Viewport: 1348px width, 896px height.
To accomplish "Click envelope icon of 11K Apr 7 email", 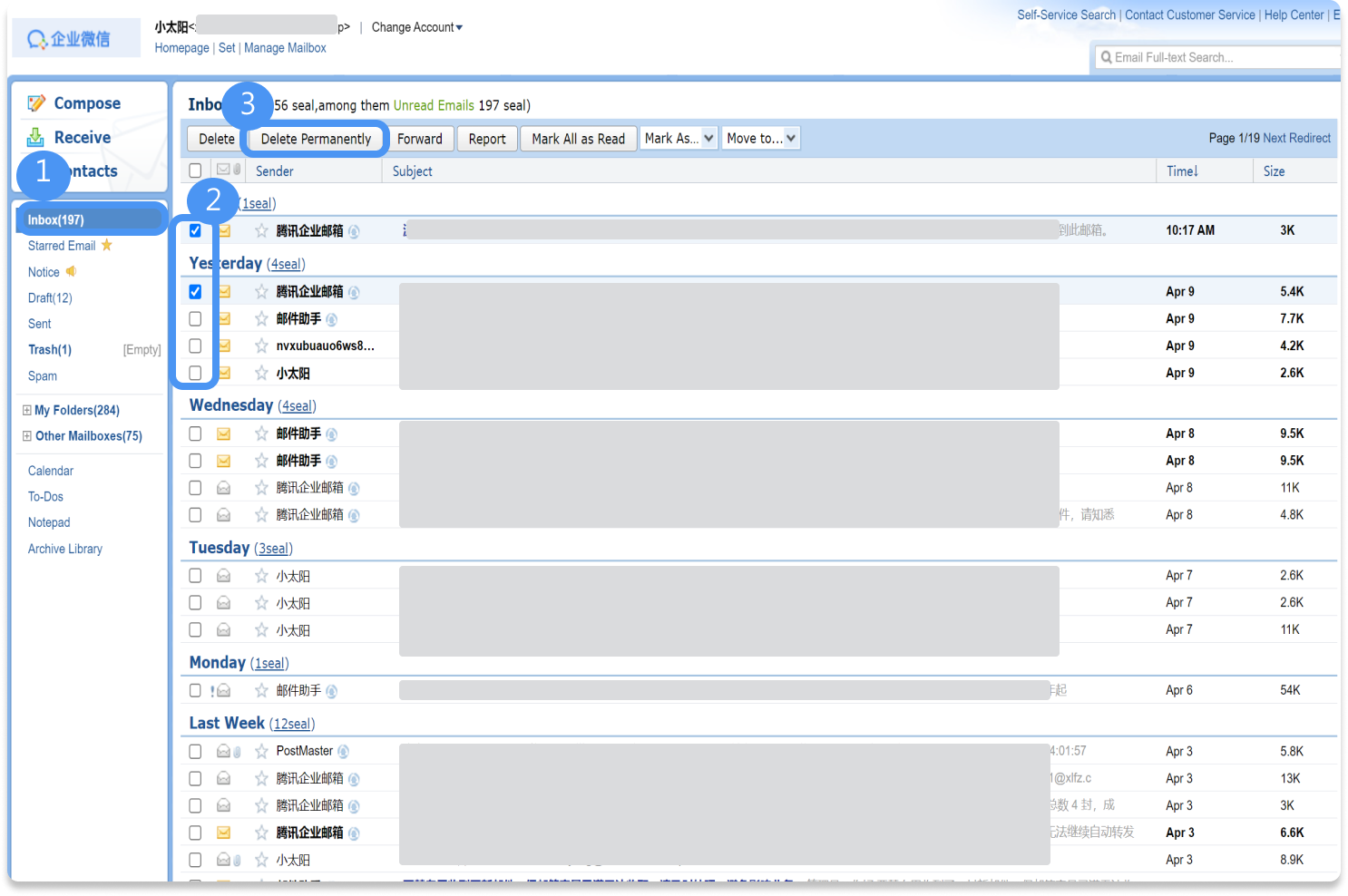I will coord(224,629).
